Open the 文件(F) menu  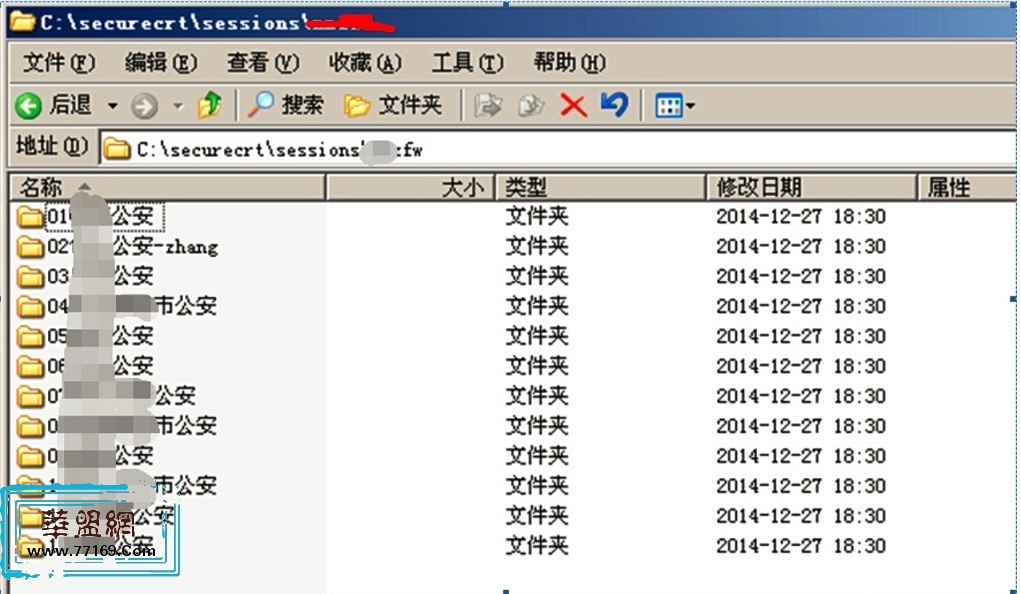[59, 63]
